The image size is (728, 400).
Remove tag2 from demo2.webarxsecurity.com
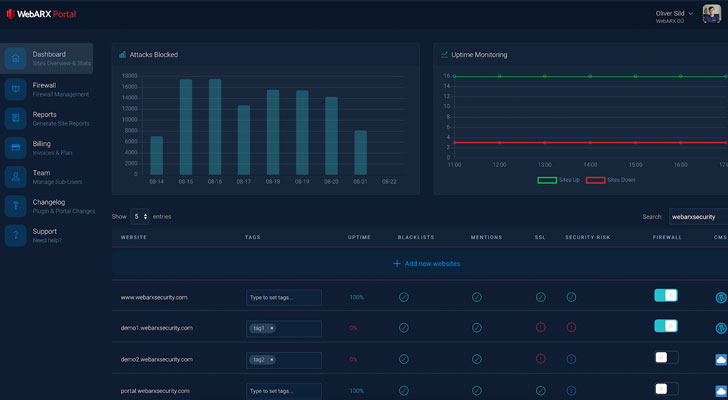click(272, 360)
